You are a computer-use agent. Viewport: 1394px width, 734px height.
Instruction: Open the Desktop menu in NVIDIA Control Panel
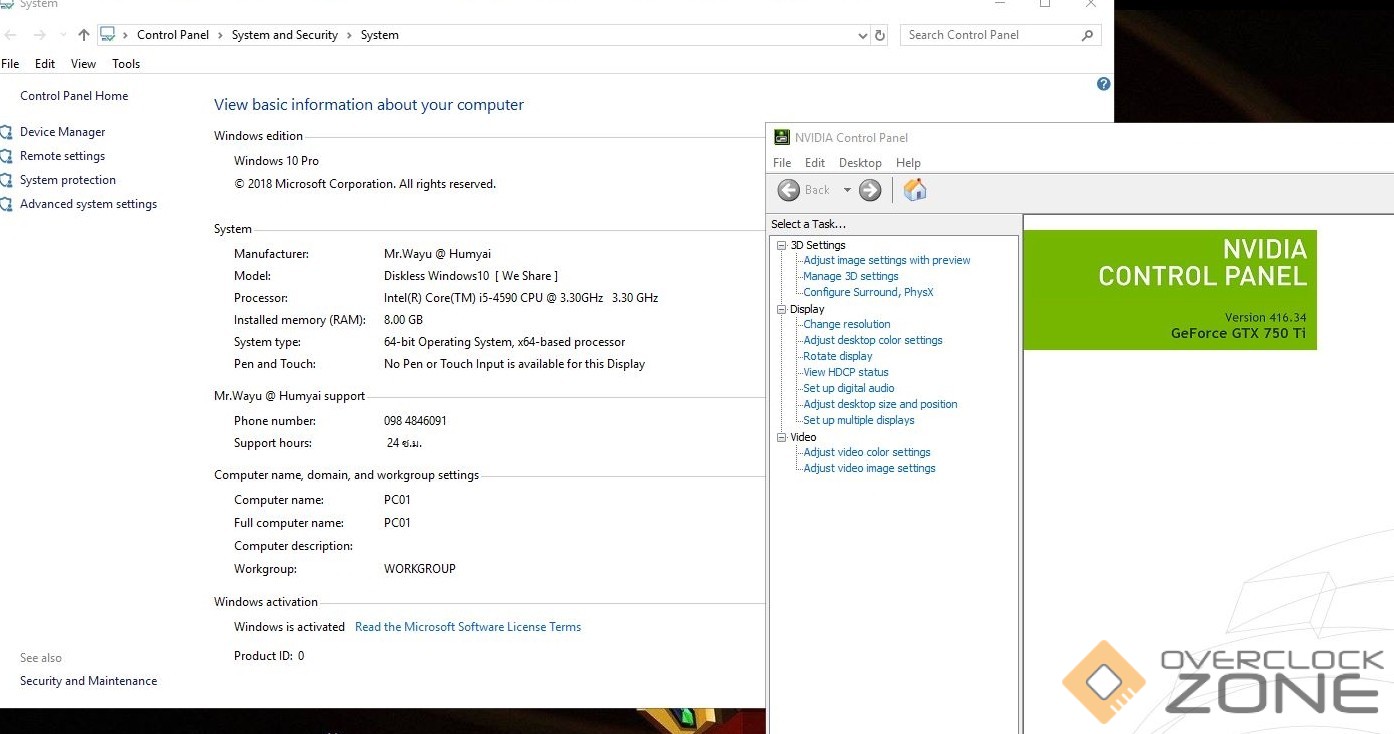(860, 163)
